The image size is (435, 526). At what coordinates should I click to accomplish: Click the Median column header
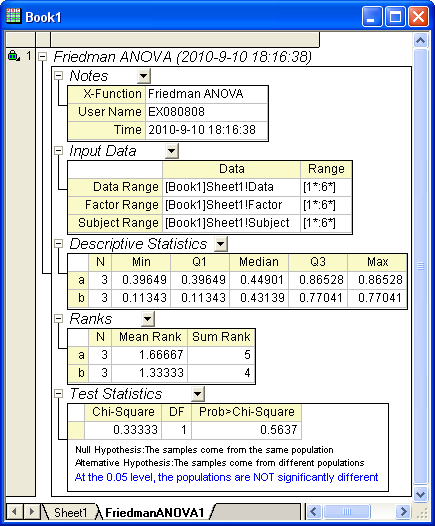click(x=259, y=262)
